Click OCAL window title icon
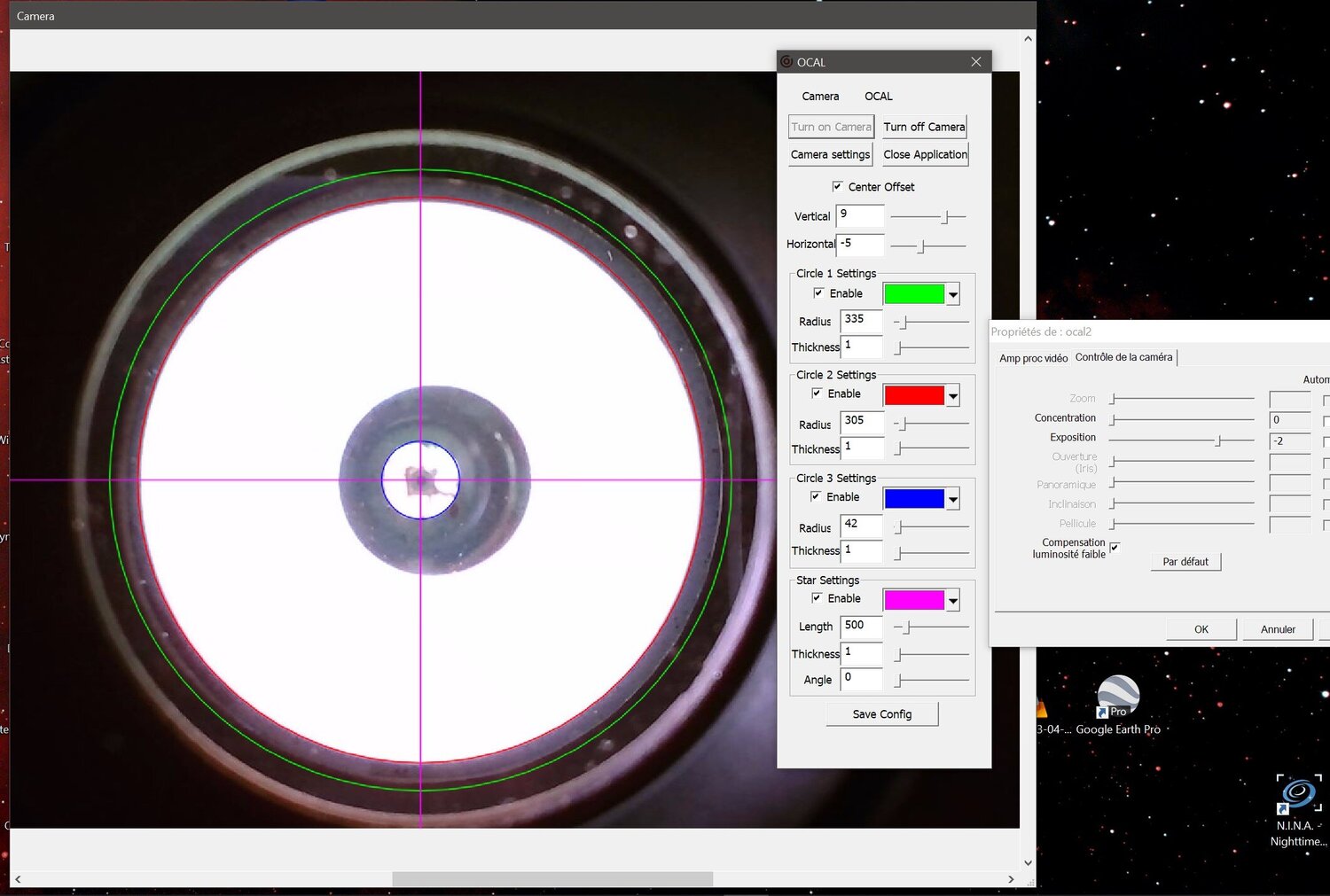1330x896 pixels. (786, 62)
